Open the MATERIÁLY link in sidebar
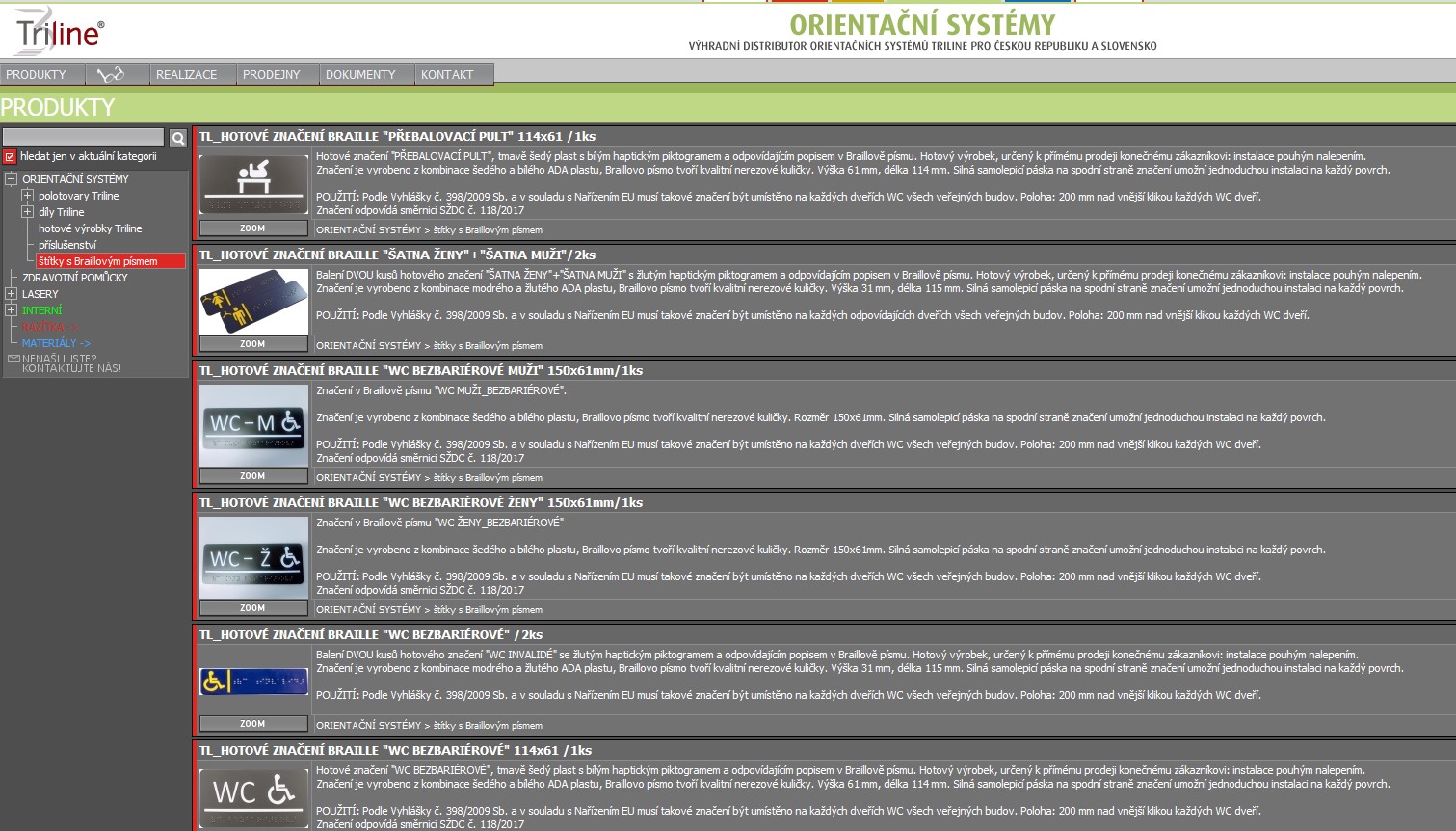This screenshot has width=1456, height=831. click(x=56, y=343)
